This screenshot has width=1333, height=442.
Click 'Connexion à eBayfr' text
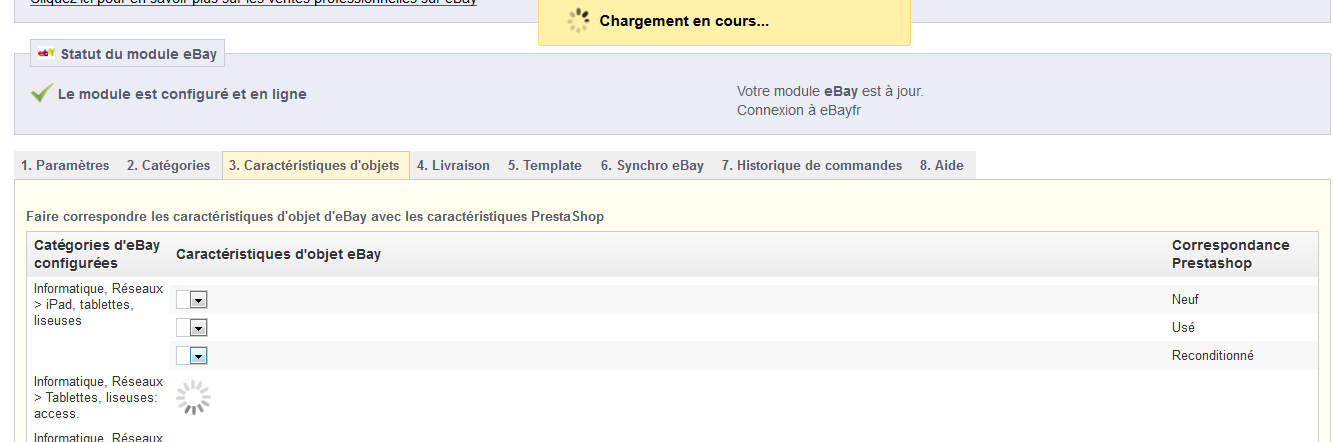point(798,110)
